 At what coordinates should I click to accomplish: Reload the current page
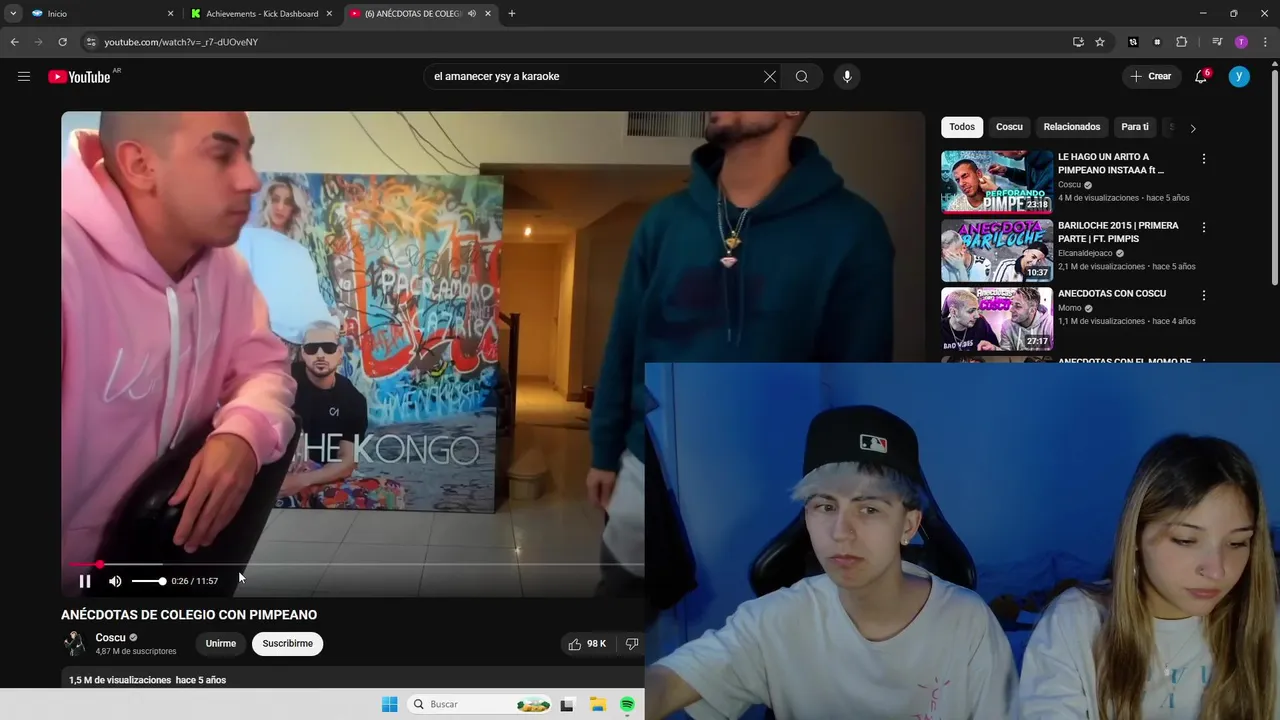pos(62,42)
